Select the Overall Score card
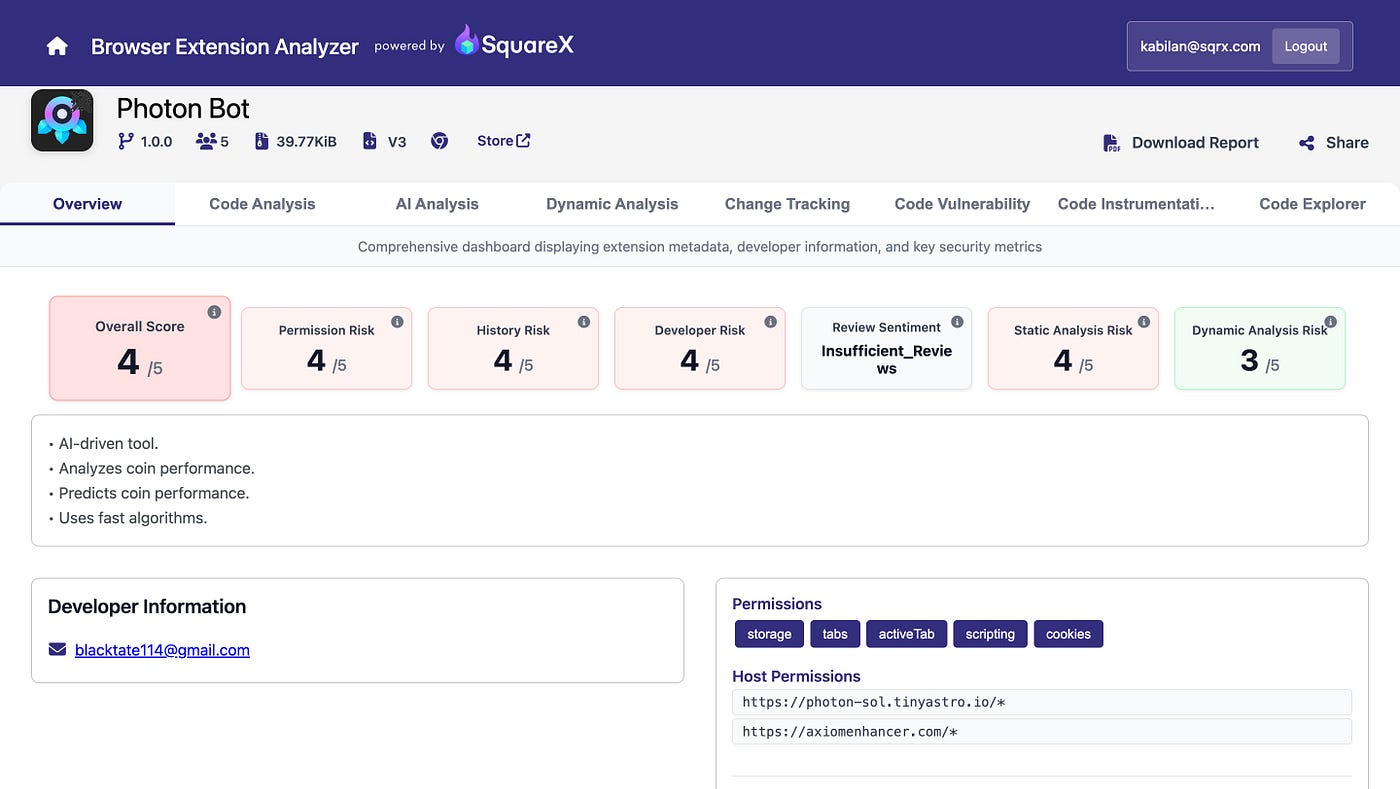This screenshot has width=1400, height=789. click(x=140, y=348)
